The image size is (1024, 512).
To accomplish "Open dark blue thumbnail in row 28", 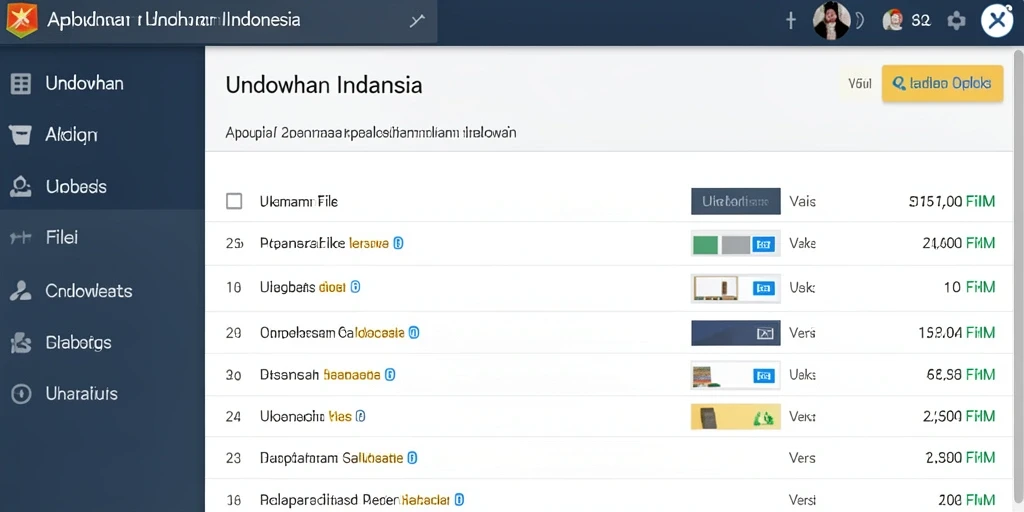I will 736,332.
